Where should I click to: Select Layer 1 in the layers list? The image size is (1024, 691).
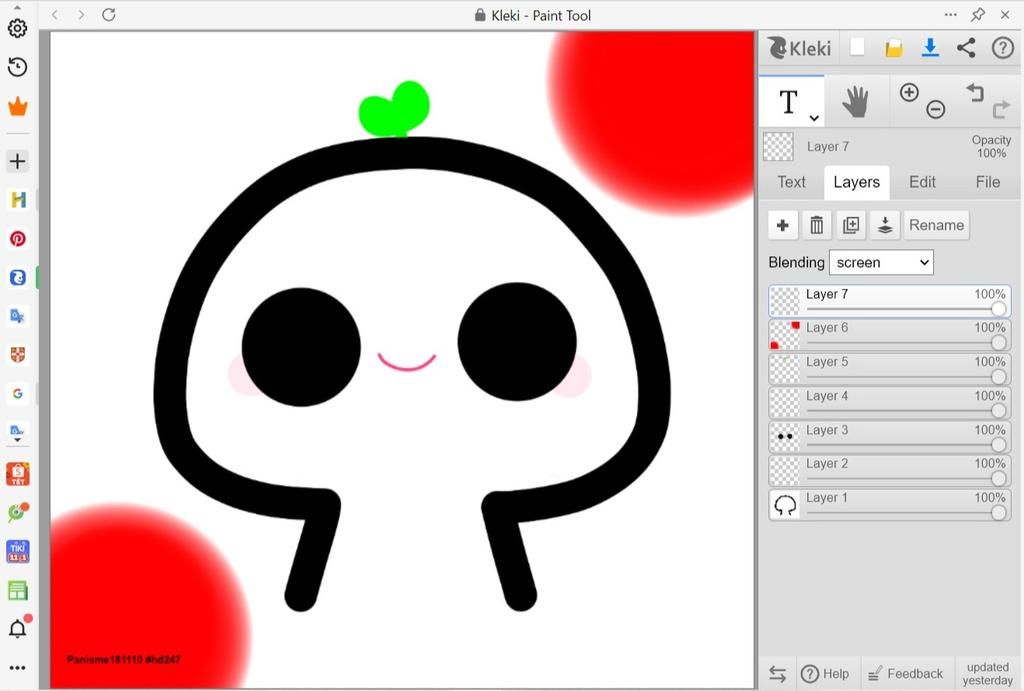tap(889, 505)
